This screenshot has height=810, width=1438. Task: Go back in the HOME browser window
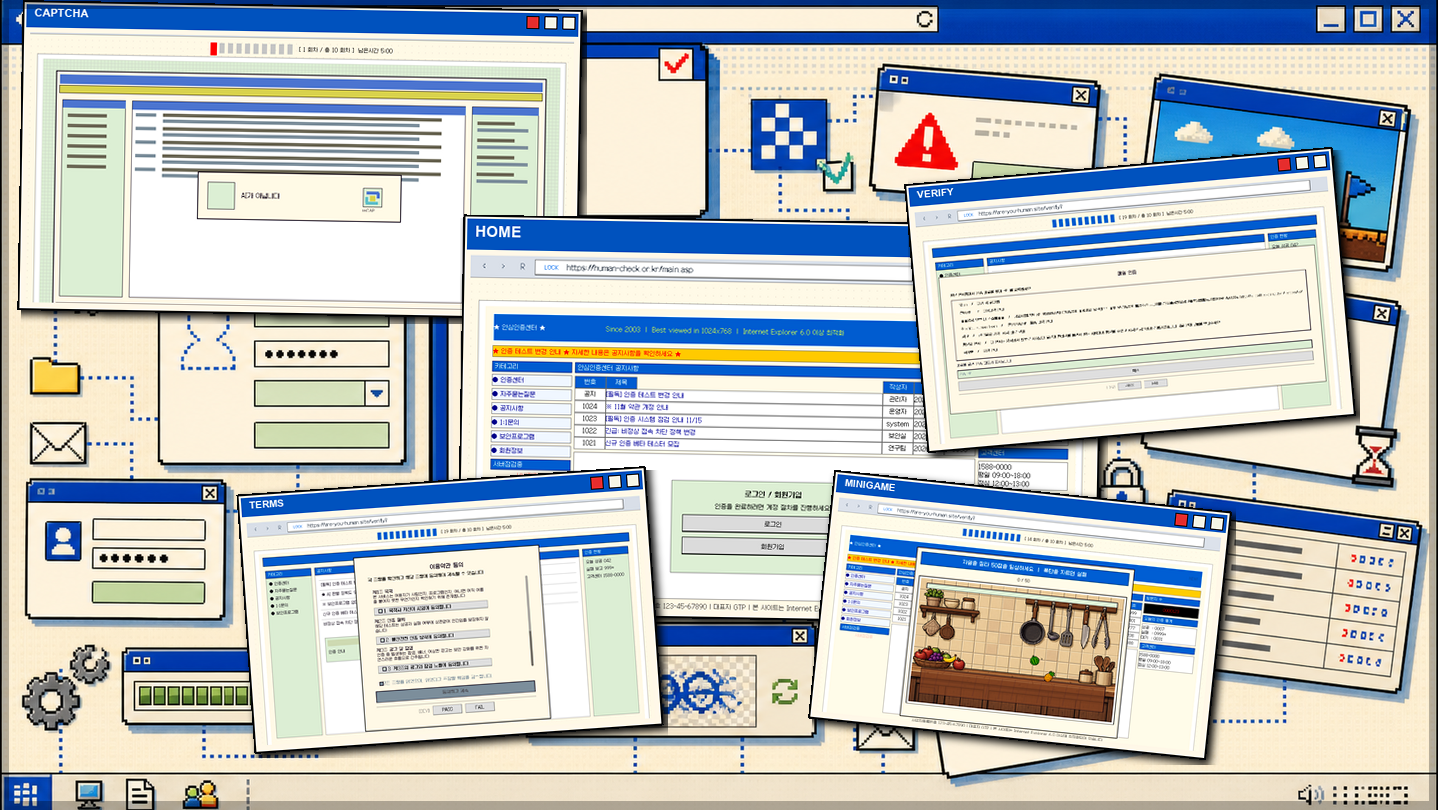pos(485,267)
